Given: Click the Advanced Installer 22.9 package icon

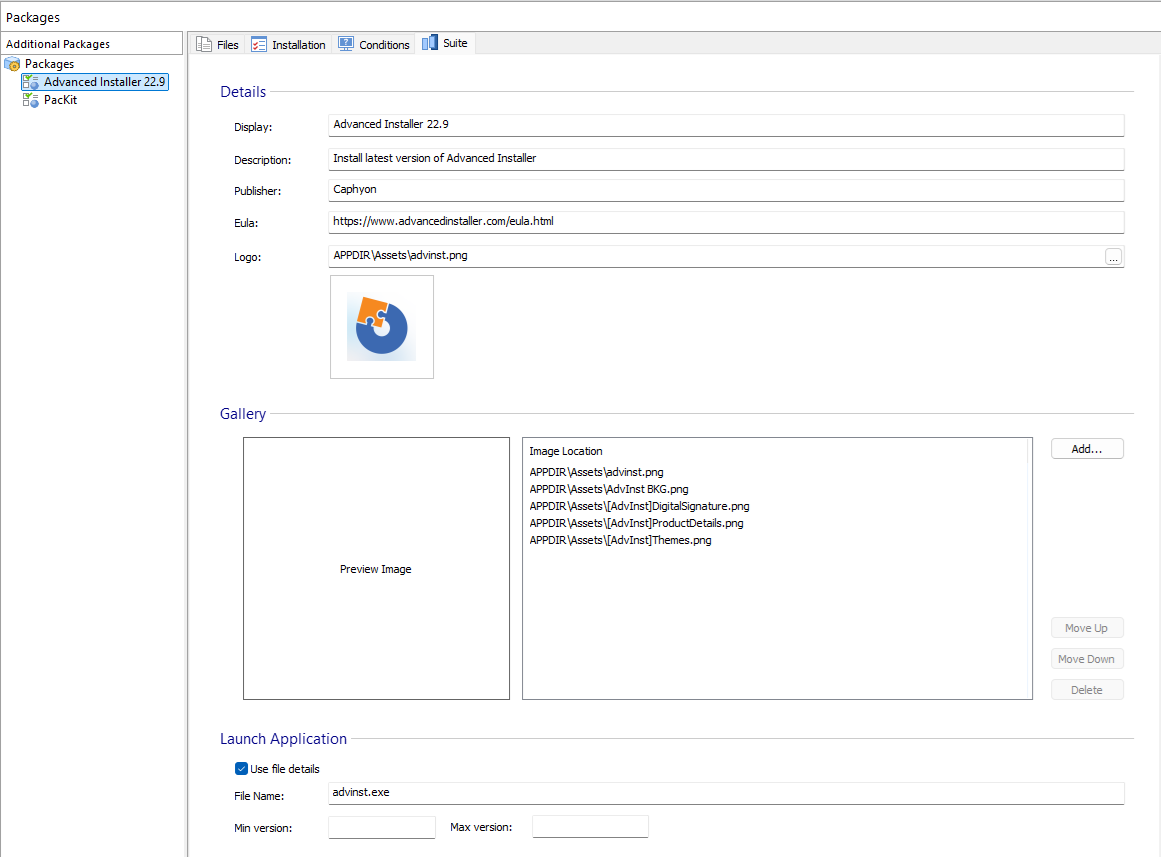Looking at the screenshot, I should tap(30, 81).
